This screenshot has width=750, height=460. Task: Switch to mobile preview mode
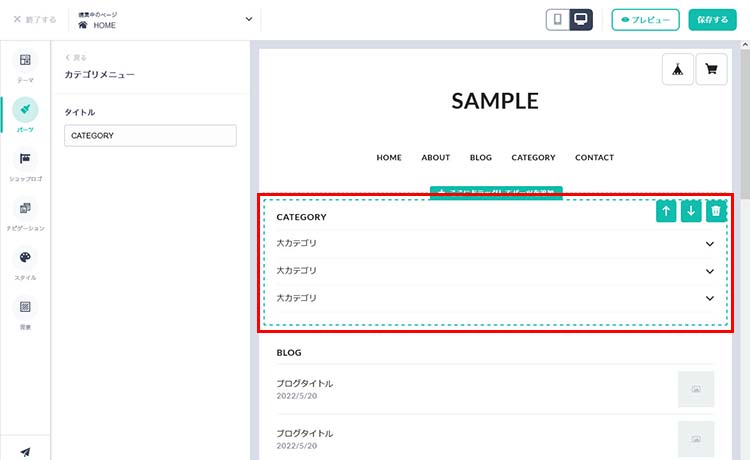pos(558,20)
